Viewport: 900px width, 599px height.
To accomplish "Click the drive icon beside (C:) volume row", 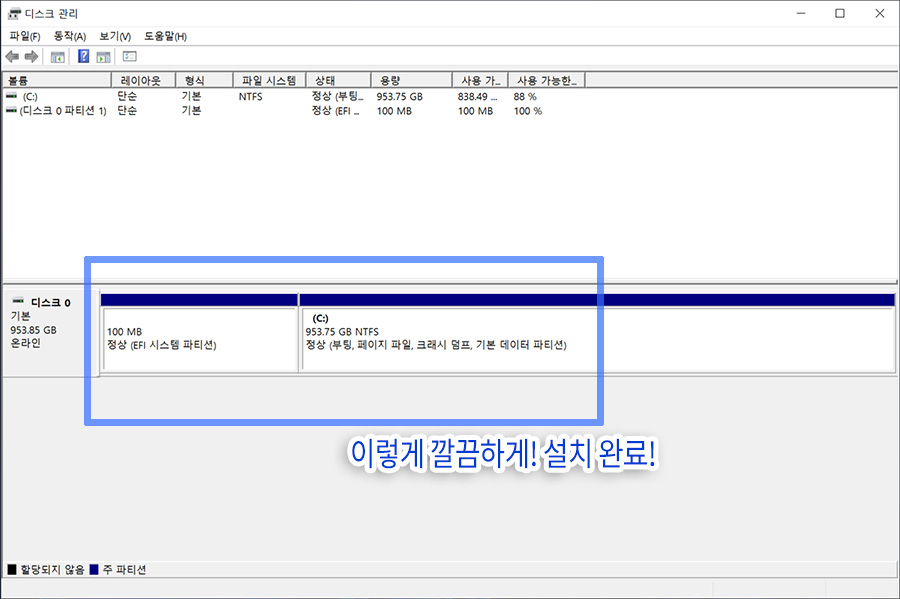I will [x=11, y=96].
